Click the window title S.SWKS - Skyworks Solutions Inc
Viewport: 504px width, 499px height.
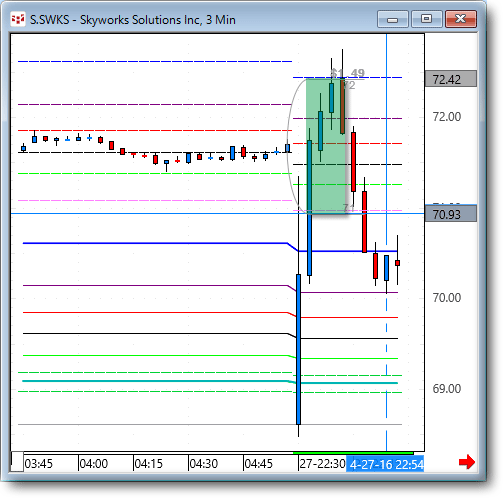[133, 20]
